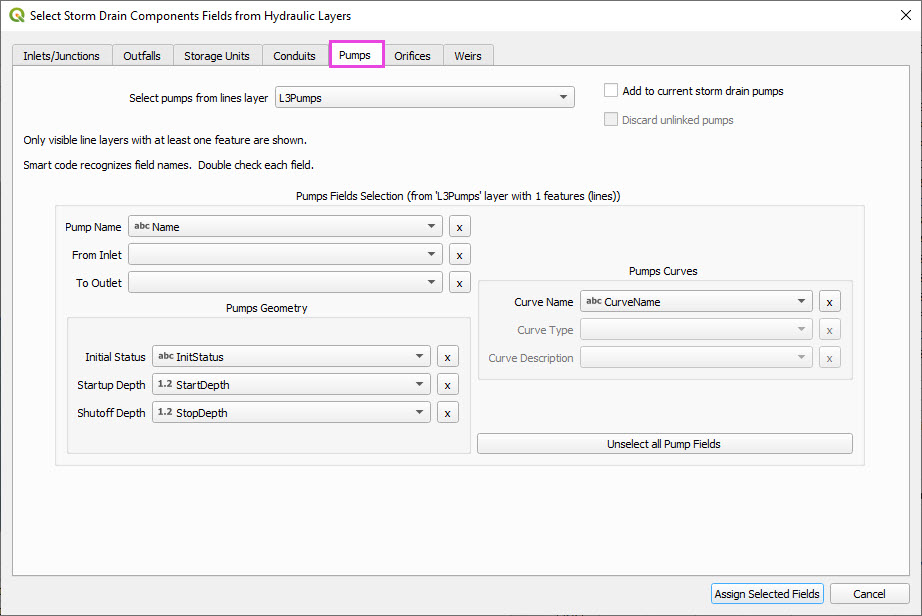Go to the Weirs tab
This screenshot has width=922, height=616.
point(468,56)
